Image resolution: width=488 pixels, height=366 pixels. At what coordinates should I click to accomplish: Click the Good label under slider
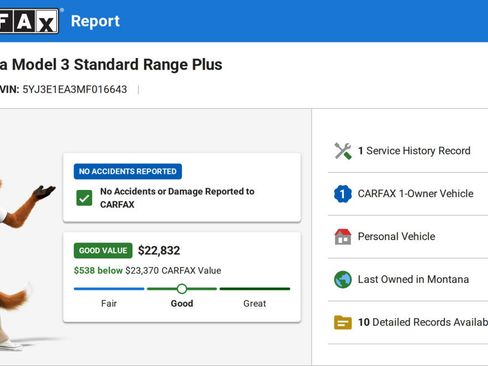point(182,303)
